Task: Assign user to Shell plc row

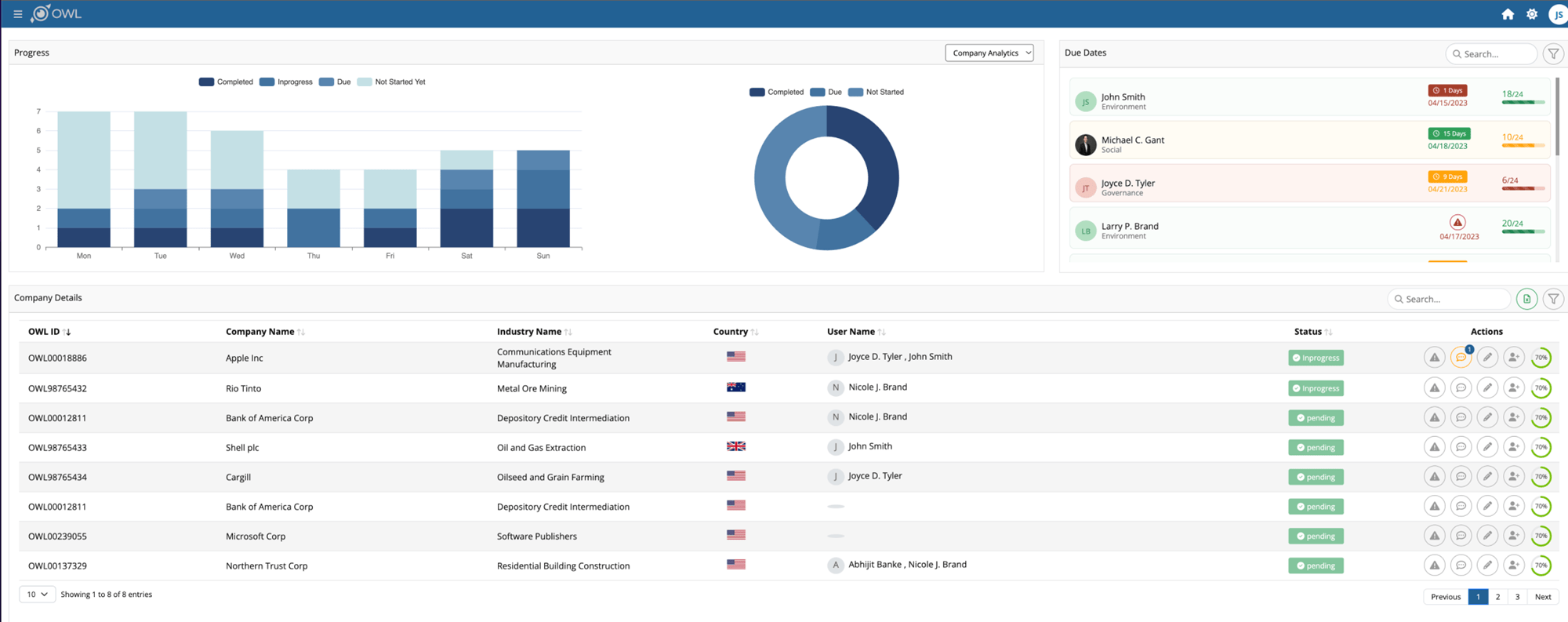Action: coord(1514,447)
